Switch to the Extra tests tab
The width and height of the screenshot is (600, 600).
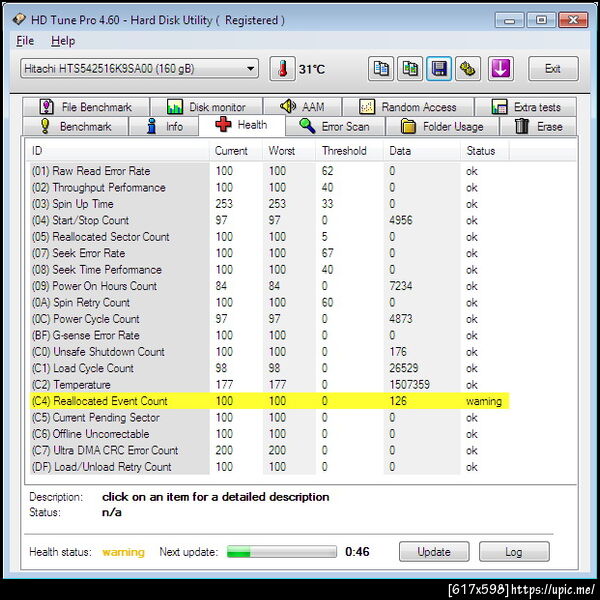pos(525,107)
